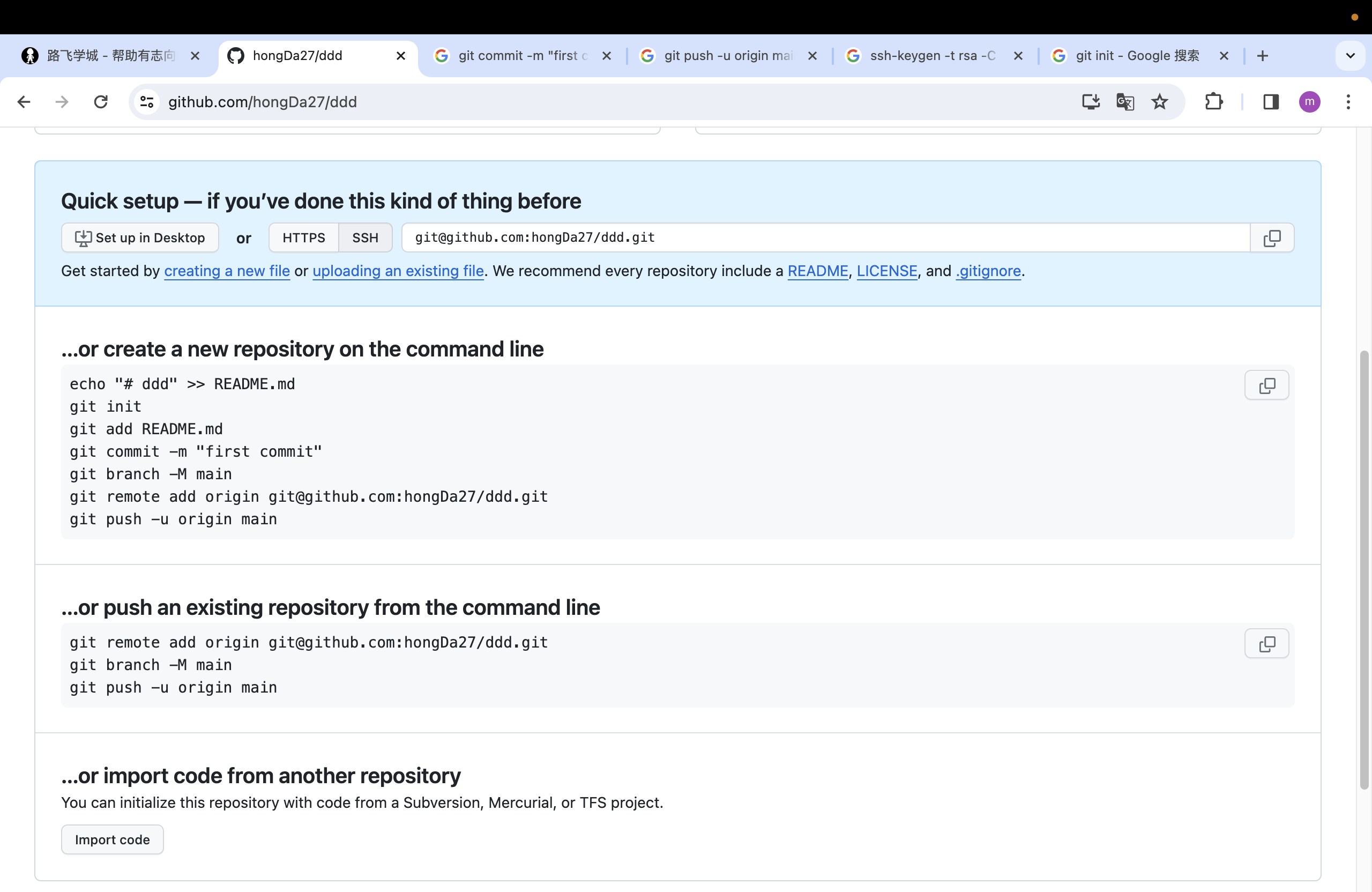
Task: Click the '...or import code from another repository' heading
Action: pos(261,776)
